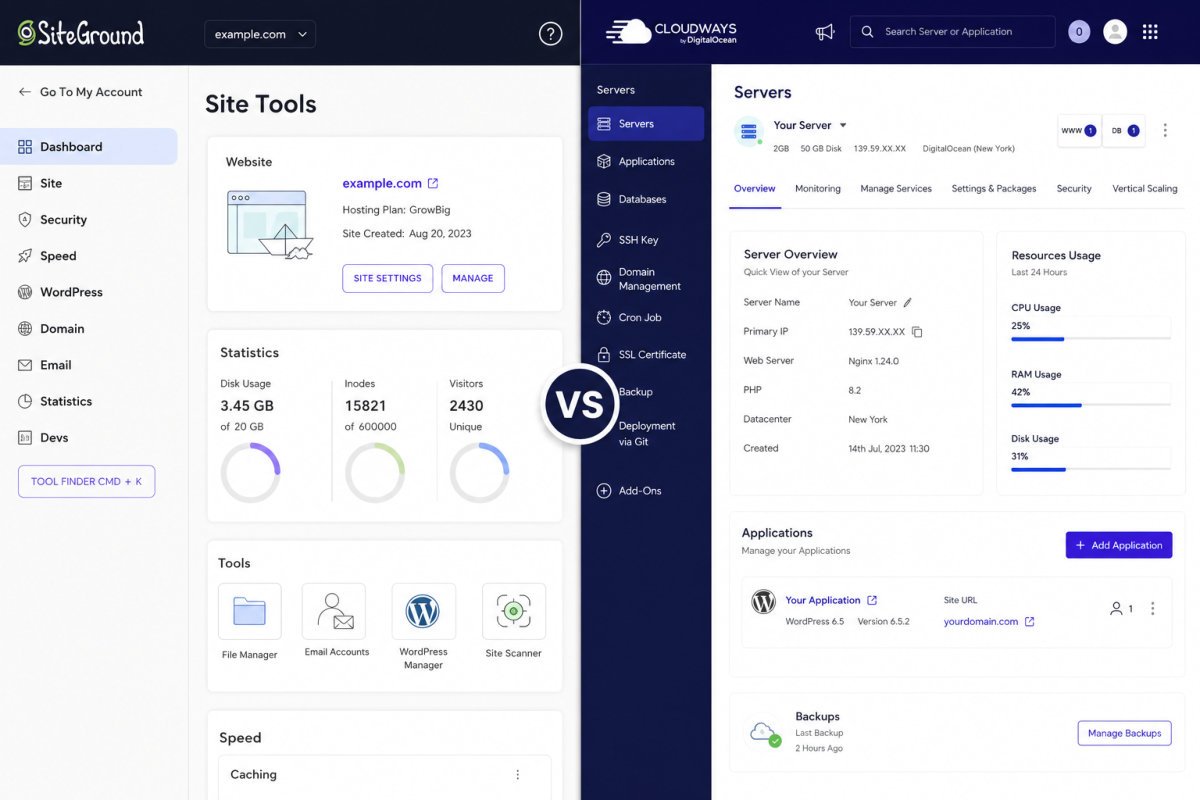Focus the Search Server or Application field
This screenshot has width=1200, height=800.
952,32
